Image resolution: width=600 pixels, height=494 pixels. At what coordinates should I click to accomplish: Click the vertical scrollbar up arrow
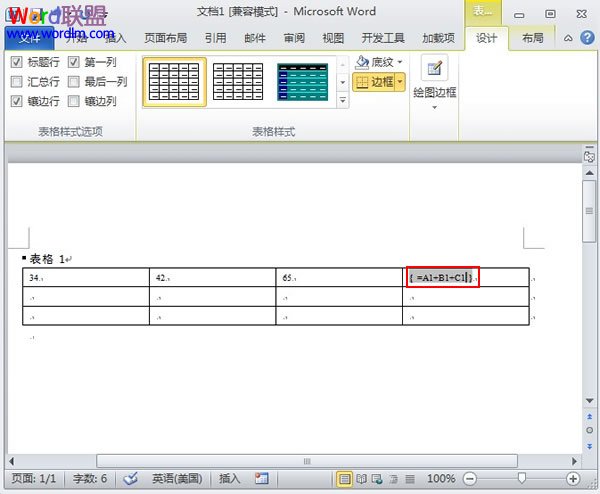point(589,173)
